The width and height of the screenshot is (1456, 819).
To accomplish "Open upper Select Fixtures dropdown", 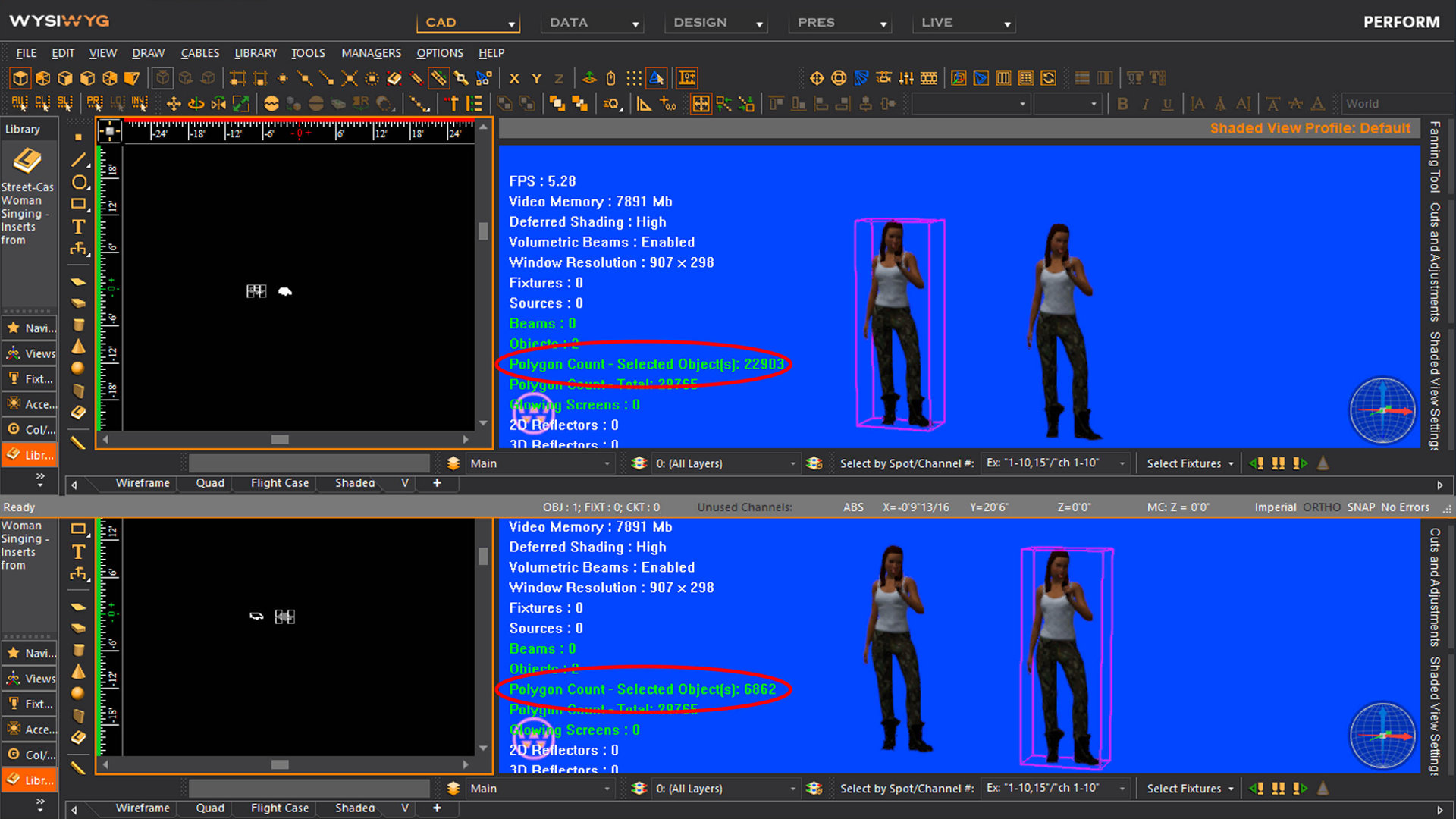I will [x=1190, y=463].
